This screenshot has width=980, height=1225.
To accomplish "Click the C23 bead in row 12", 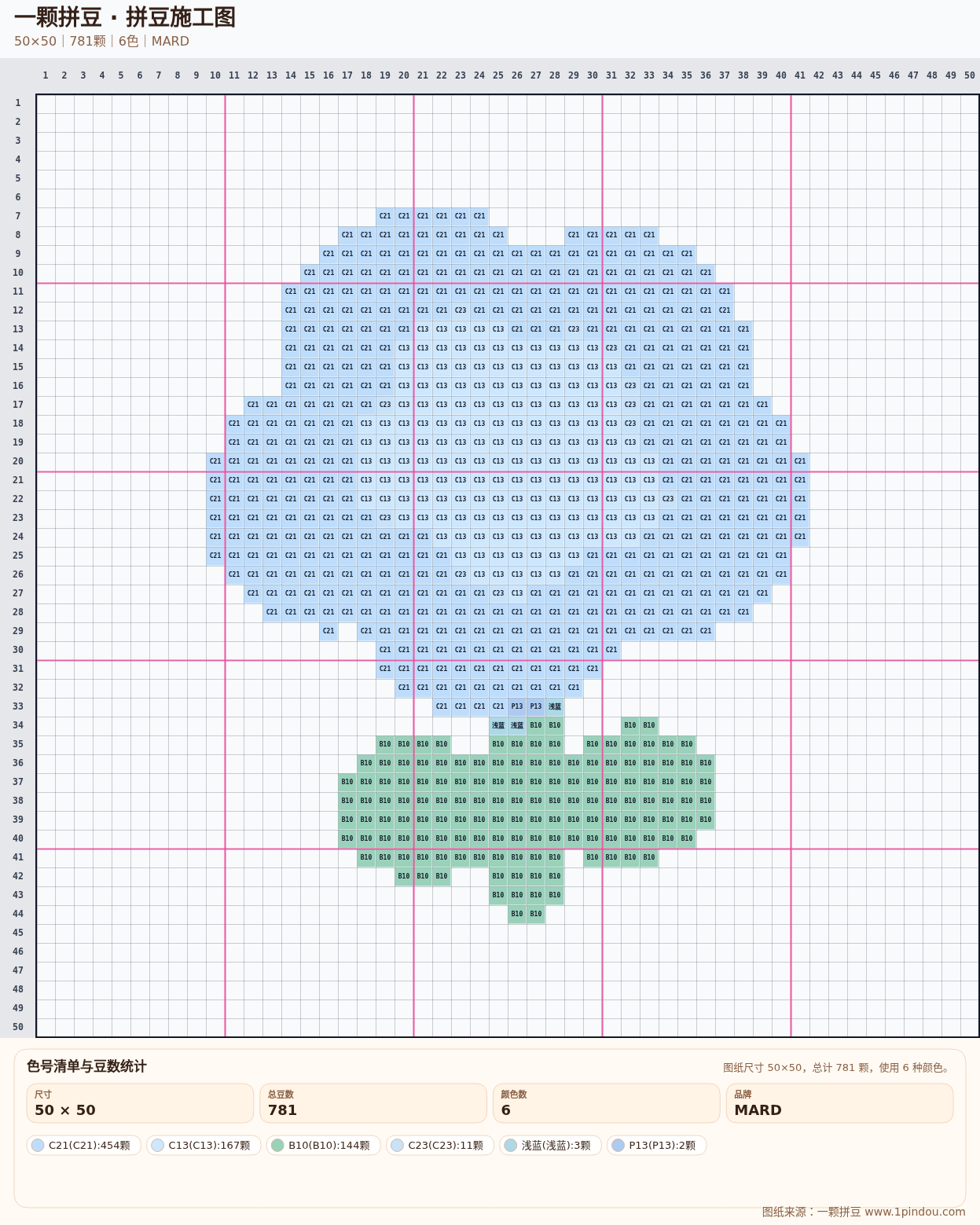I will point(461,310).
